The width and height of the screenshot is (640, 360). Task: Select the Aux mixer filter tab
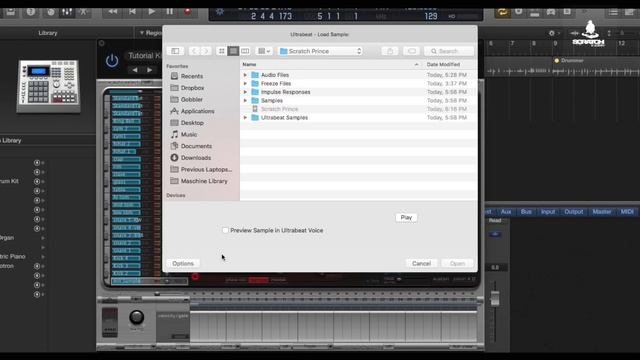pyautogui.click(x=506, y=211)
